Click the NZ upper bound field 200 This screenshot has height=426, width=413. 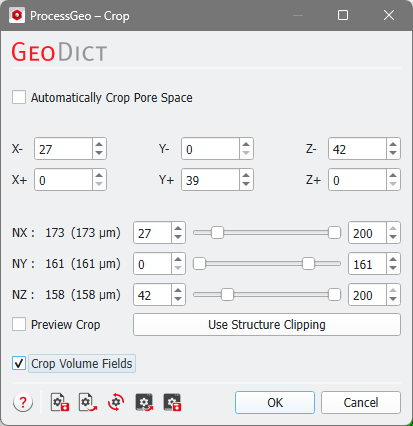pyautogui.click(x=367, y=295)
